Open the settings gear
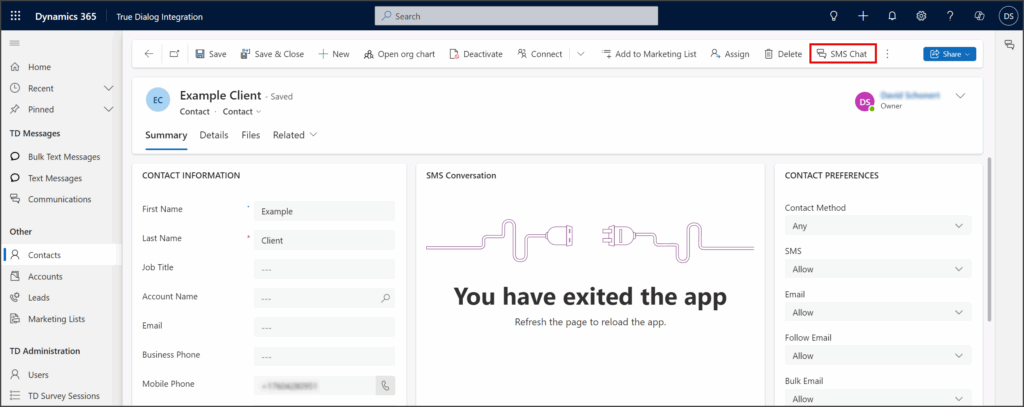Viewport: 1024px width, 407px height. point(921,16)
